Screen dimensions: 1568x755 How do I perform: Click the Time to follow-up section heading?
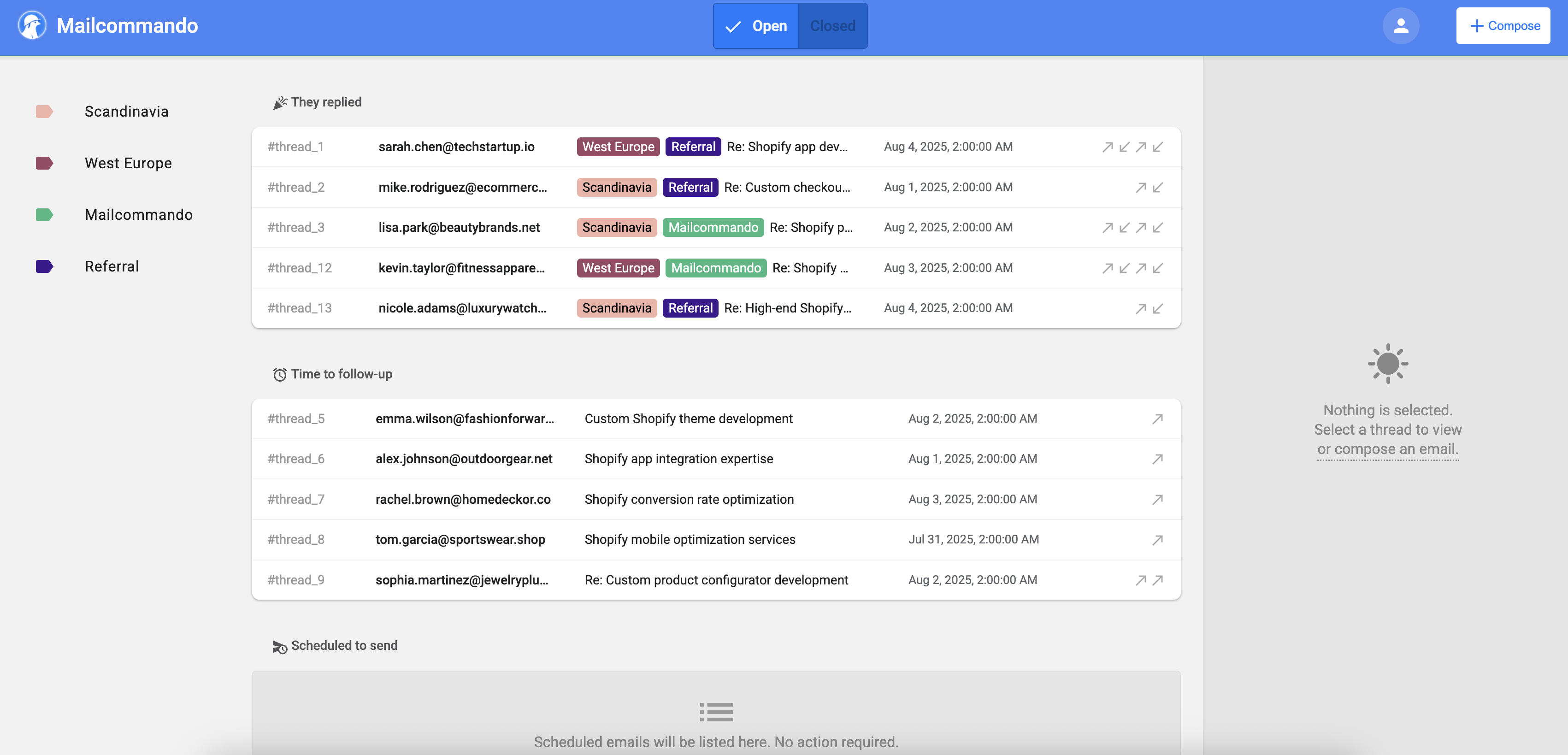pyautogui.click(x=342, y=374)
